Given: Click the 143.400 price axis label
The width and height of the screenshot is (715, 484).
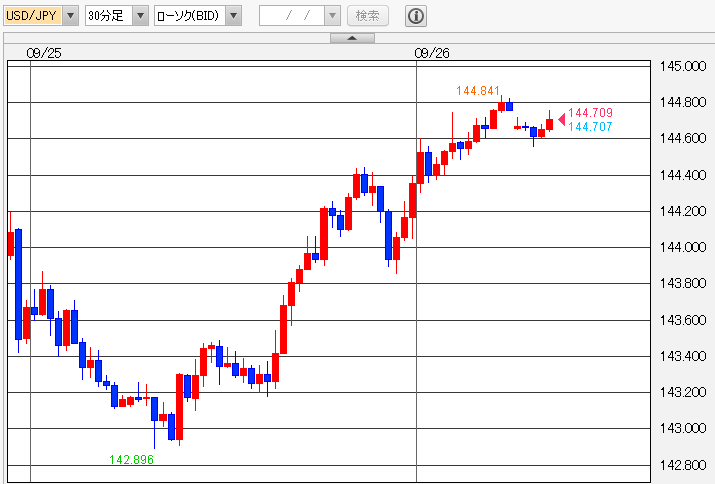Looking at the screenshot, I should click(x=683, y=356).
